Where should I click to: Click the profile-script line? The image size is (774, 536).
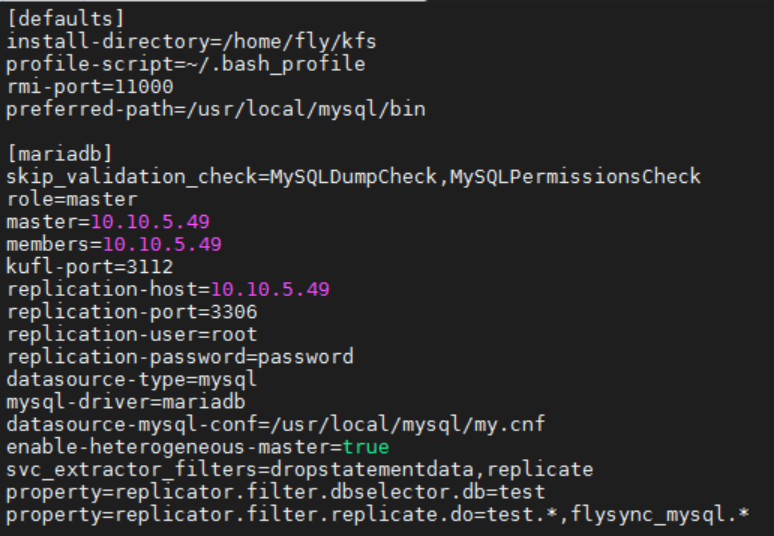[185, 64]
